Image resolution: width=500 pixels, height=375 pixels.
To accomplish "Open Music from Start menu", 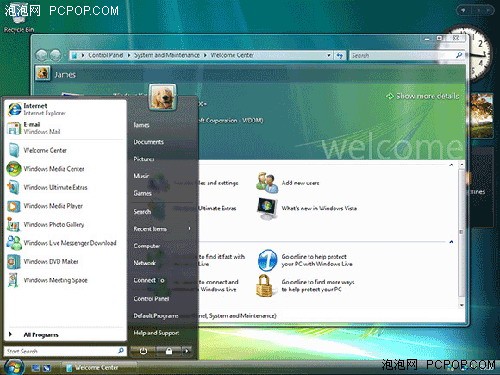I will pos(141,176).
